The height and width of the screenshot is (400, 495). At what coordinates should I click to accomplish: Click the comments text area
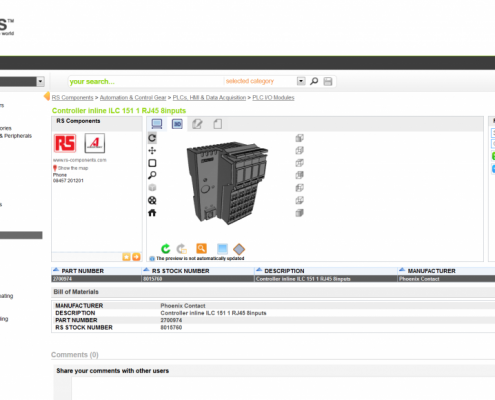283,389
